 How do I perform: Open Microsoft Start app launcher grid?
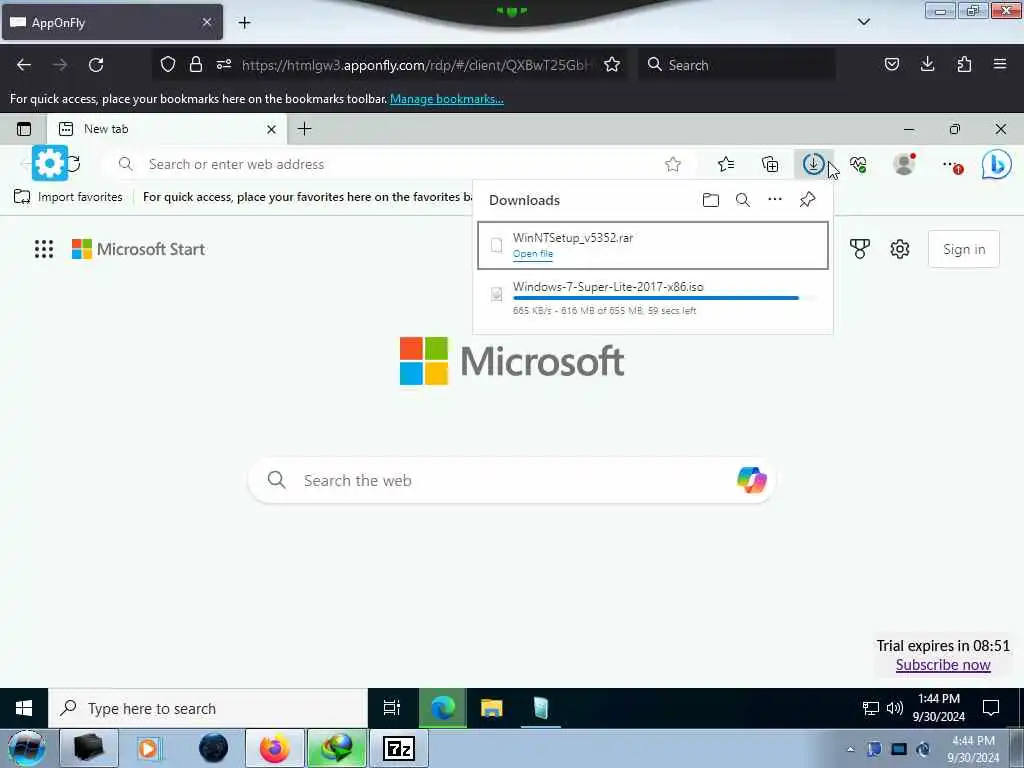[44, 249]
